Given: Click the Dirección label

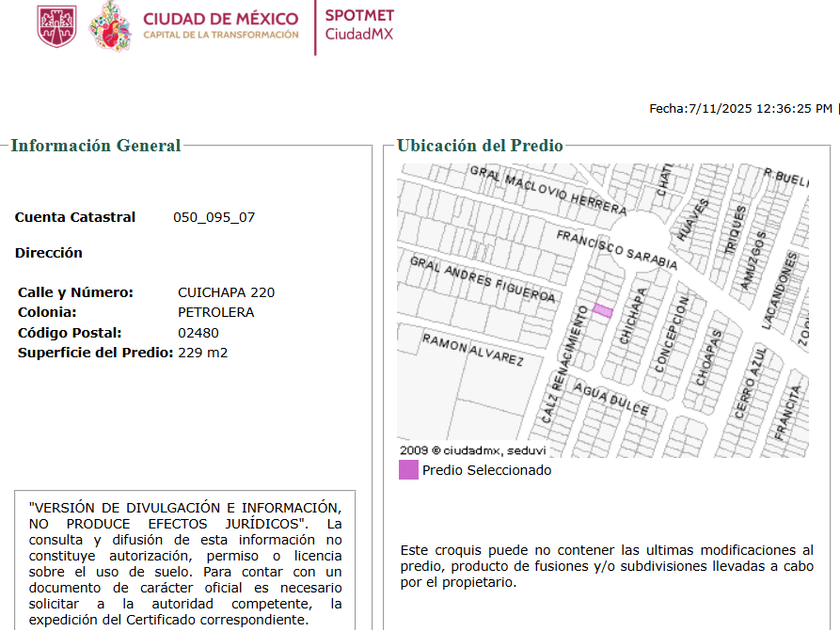Looking at the screenshot, I should point(49,253).
